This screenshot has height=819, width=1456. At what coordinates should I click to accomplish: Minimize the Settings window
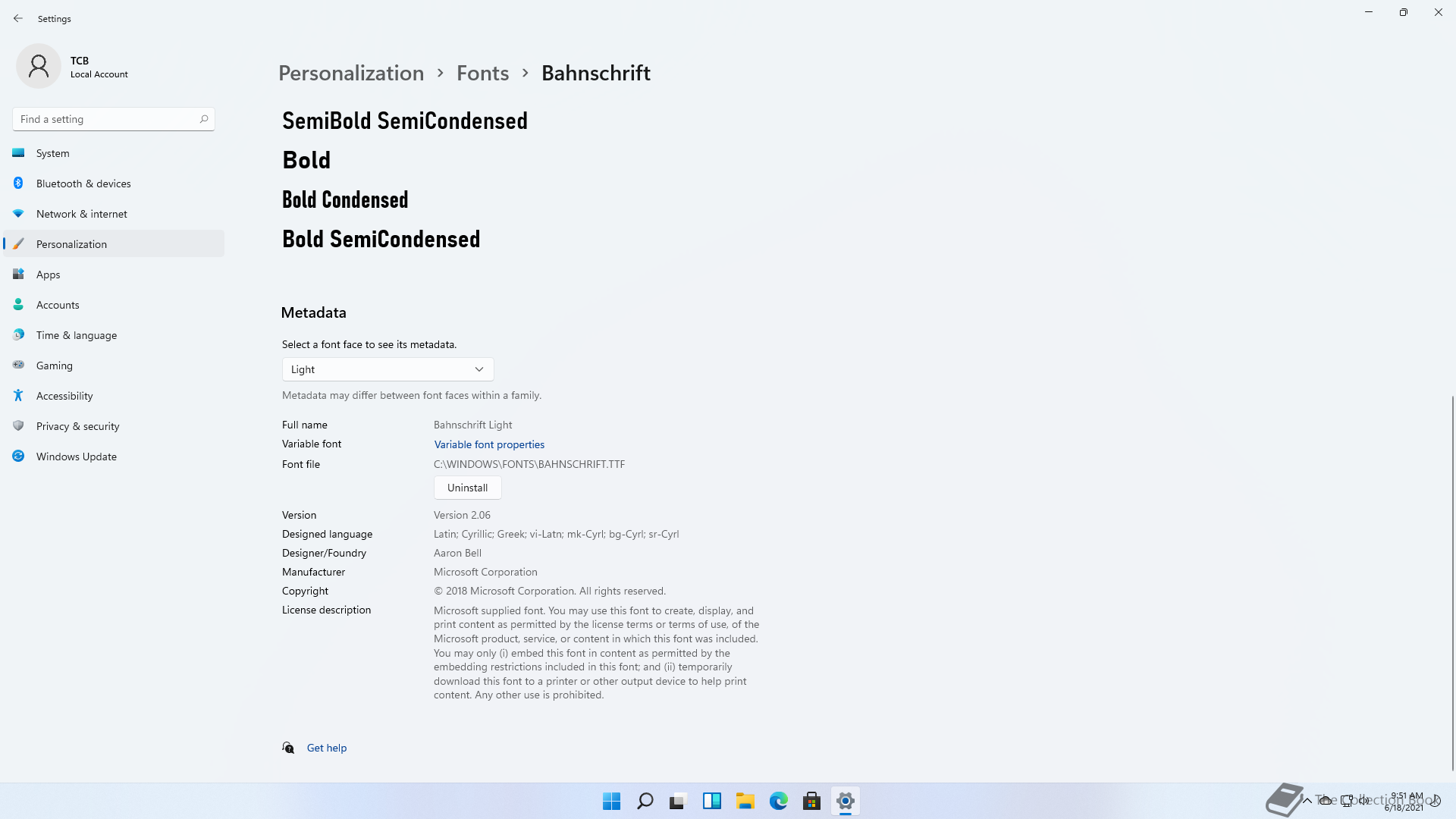(x=1369, y=12)
